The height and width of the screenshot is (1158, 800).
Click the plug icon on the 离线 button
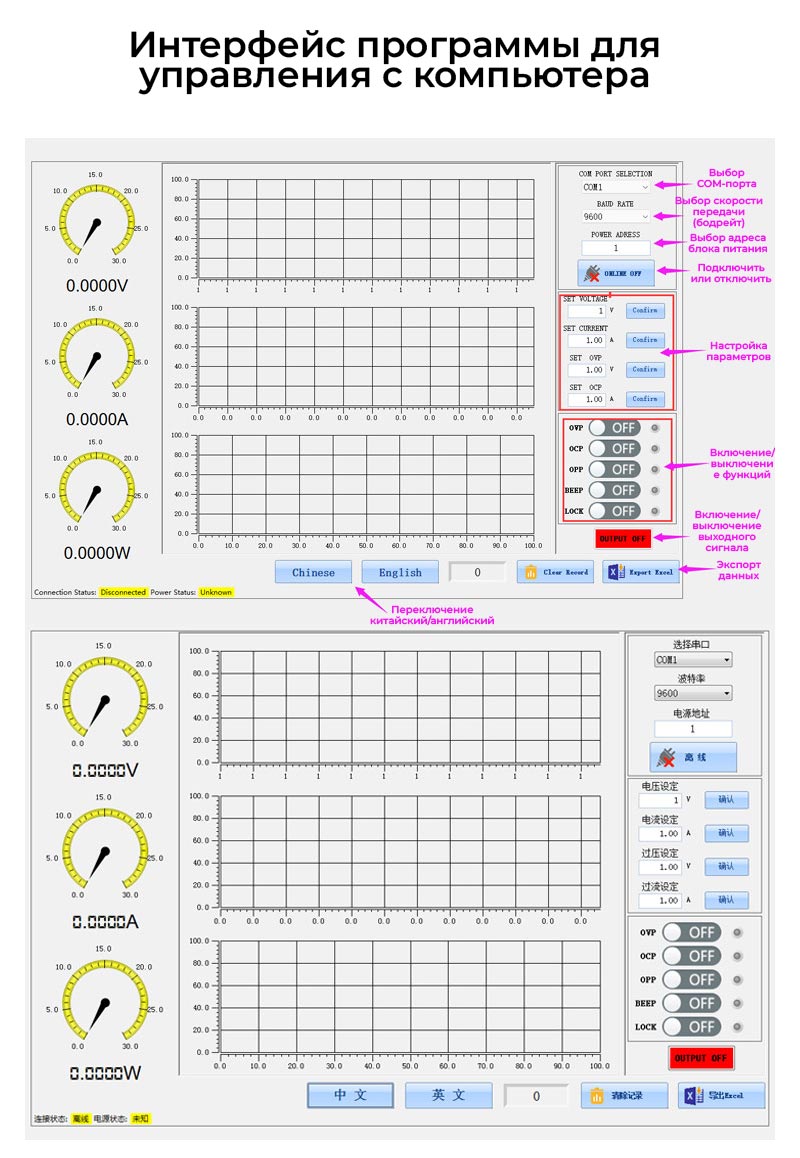665,758
